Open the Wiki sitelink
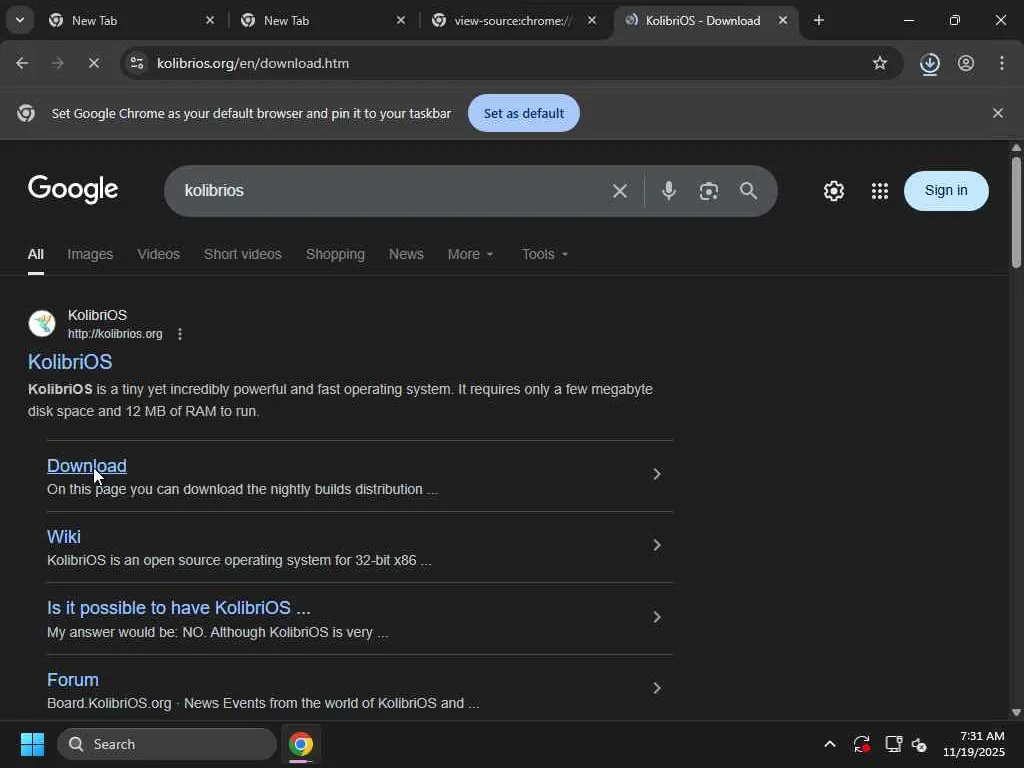 64,537
